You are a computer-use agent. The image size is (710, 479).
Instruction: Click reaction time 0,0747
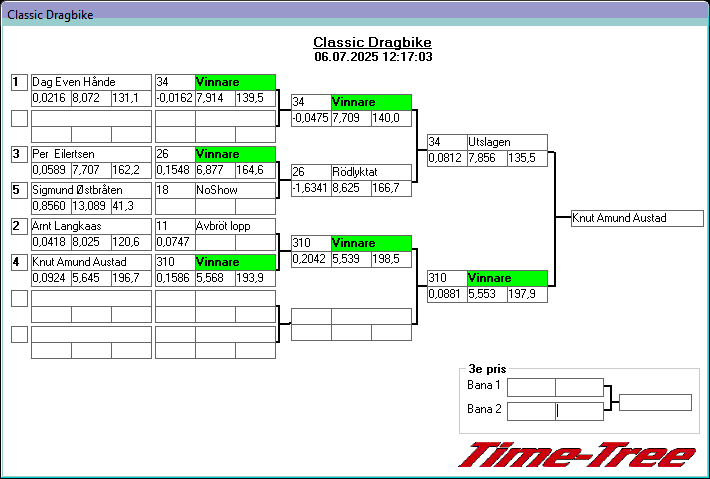[175, 242]
